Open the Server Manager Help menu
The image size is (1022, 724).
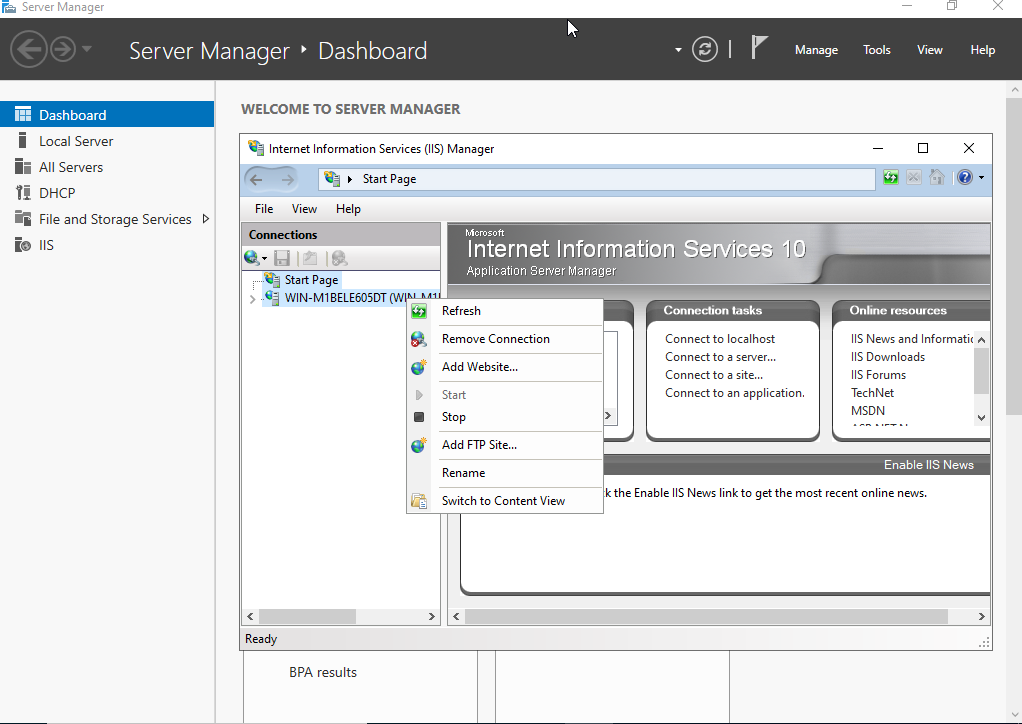coord(982,50)
